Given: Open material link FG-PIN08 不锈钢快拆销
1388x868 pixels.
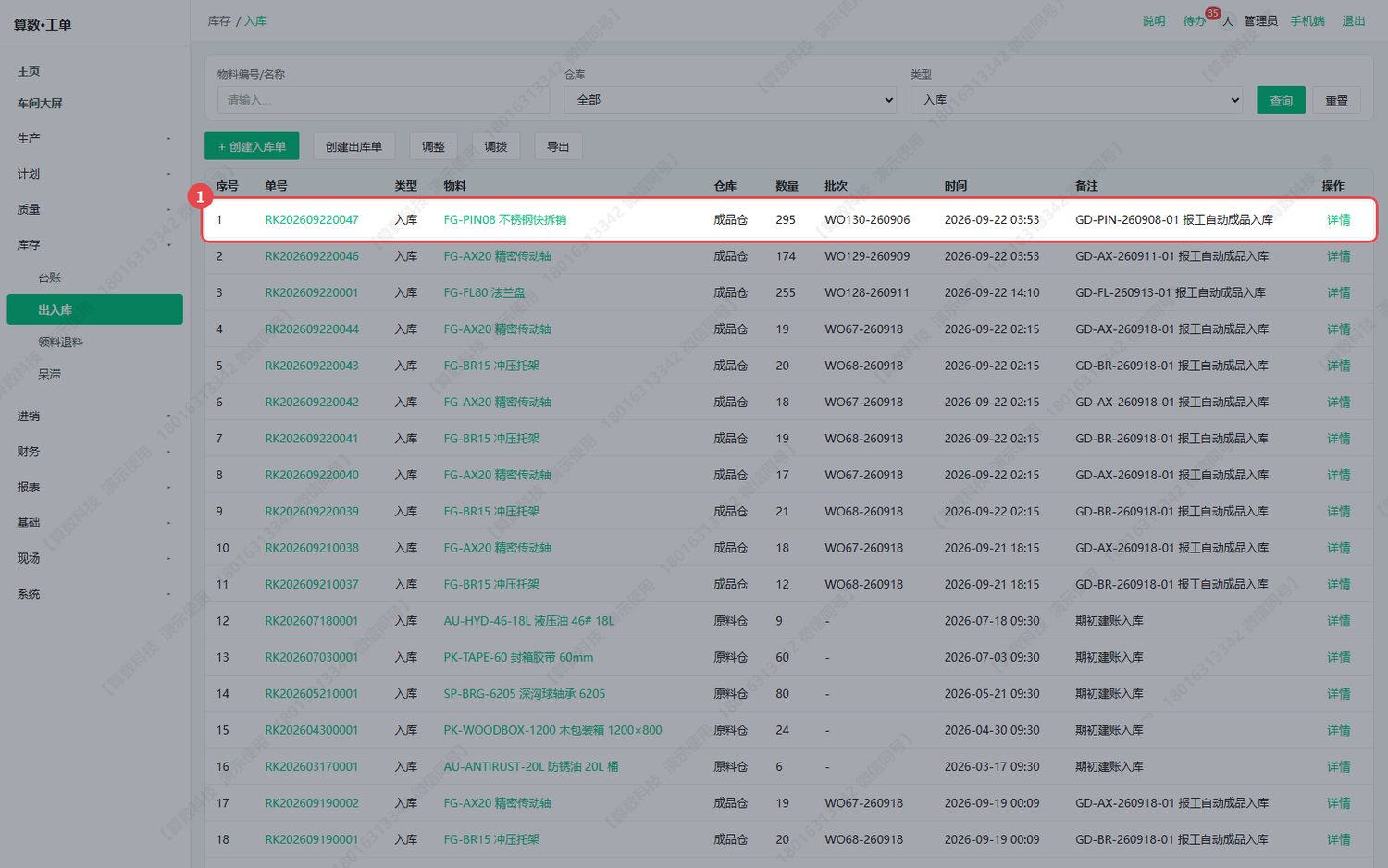Looking at the screenshot, I should click(505, 220).
